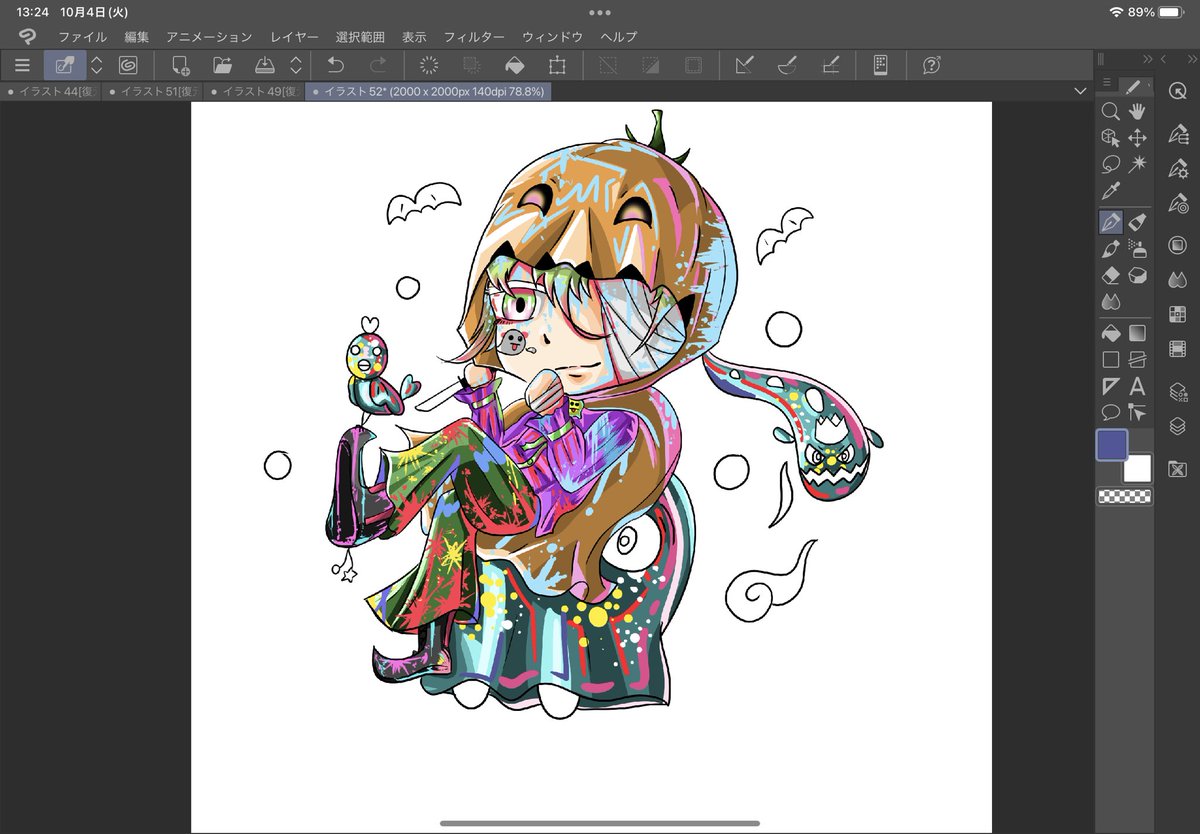Select the Fill bucket tool in palette

(1110, 332)
